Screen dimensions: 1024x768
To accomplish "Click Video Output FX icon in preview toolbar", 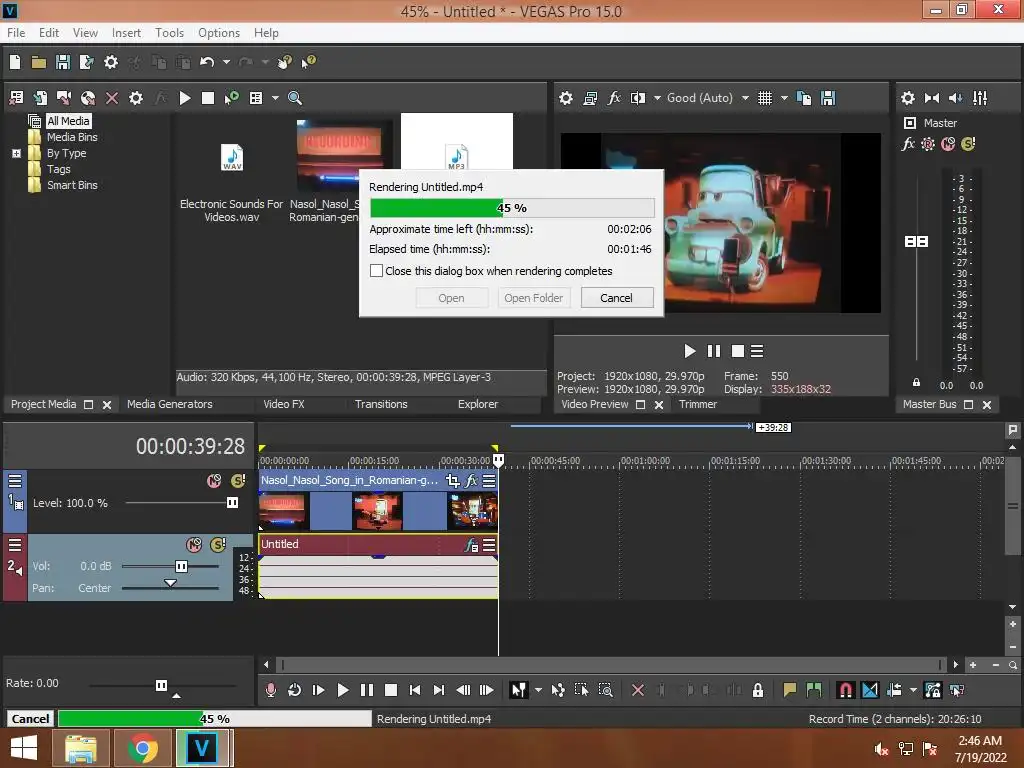I will pos(614,98).
